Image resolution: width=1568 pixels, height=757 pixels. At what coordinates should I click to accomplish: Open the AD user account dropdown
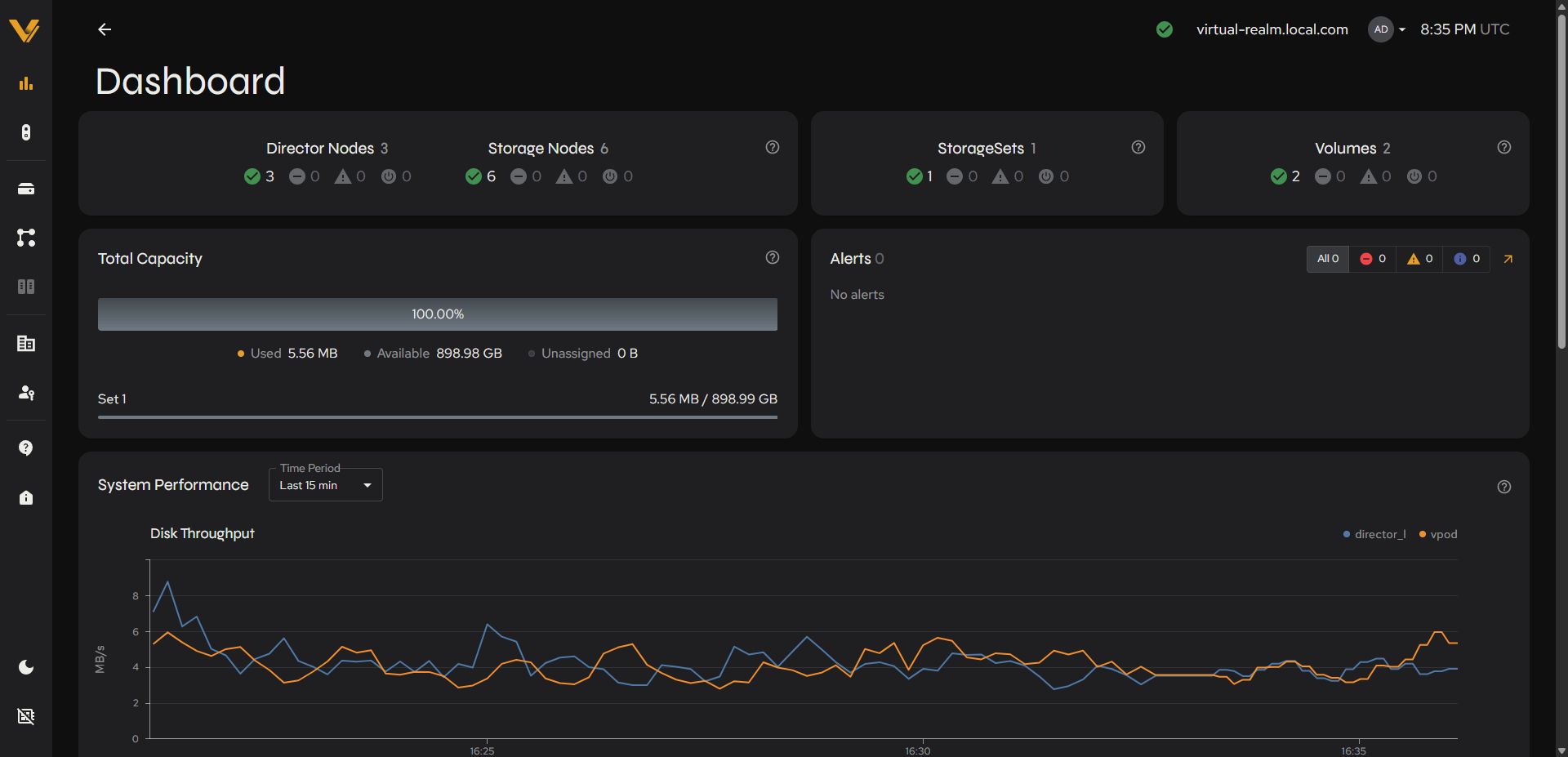pos(1388,29)
